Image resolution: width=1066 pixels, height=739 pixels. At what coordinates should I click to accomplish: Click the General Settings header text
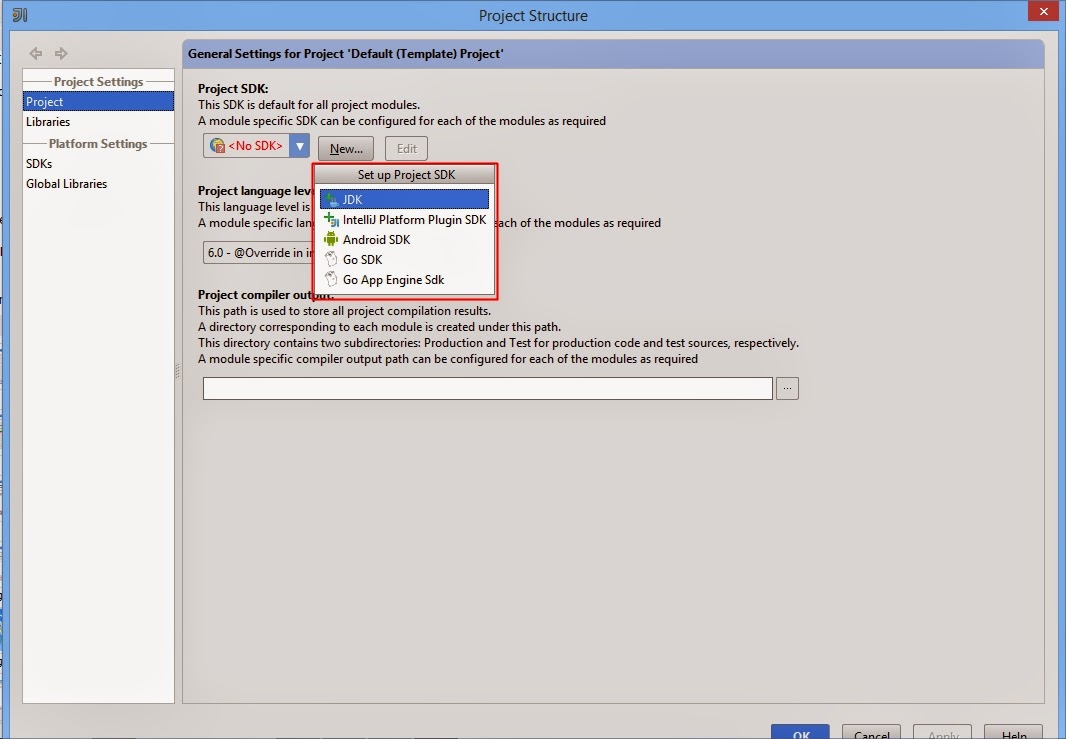[345, 54]
